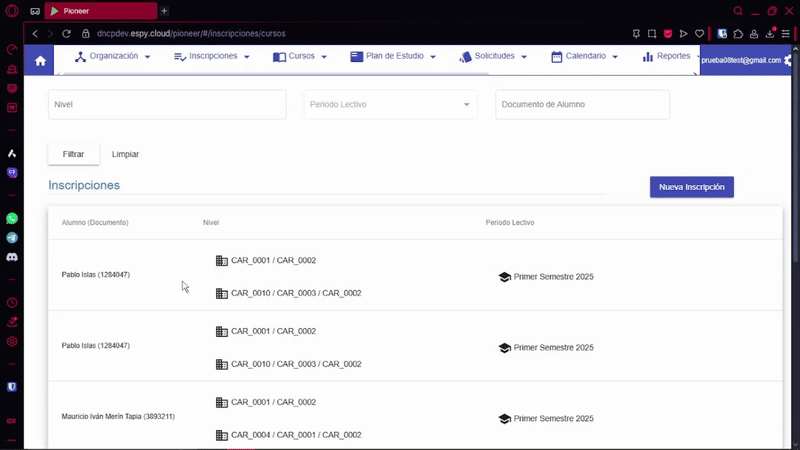Click Limpiar to clear filters

point(125,154)
